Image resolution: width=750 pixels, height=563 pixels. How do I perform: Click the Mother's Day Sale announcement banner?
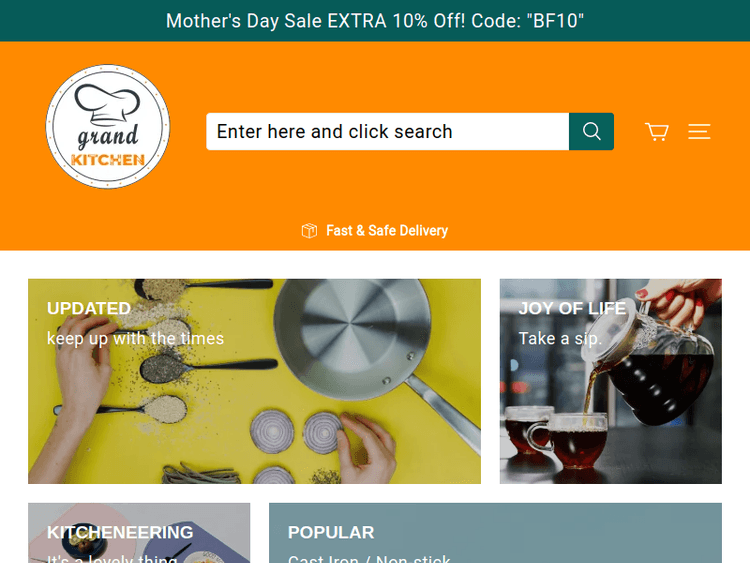[375, 21]
